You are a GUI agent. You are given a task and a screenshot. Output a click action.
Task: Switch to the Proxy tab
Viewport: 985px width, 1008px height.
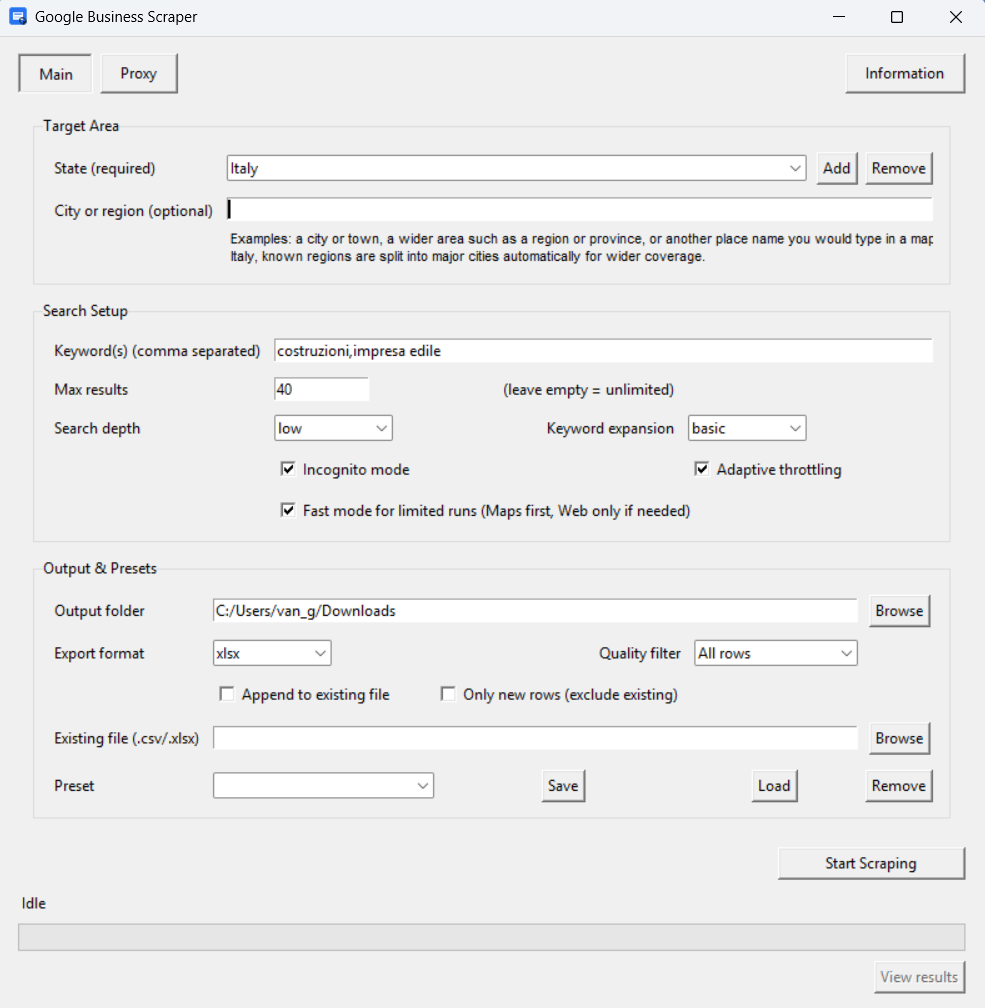[139, 74]
